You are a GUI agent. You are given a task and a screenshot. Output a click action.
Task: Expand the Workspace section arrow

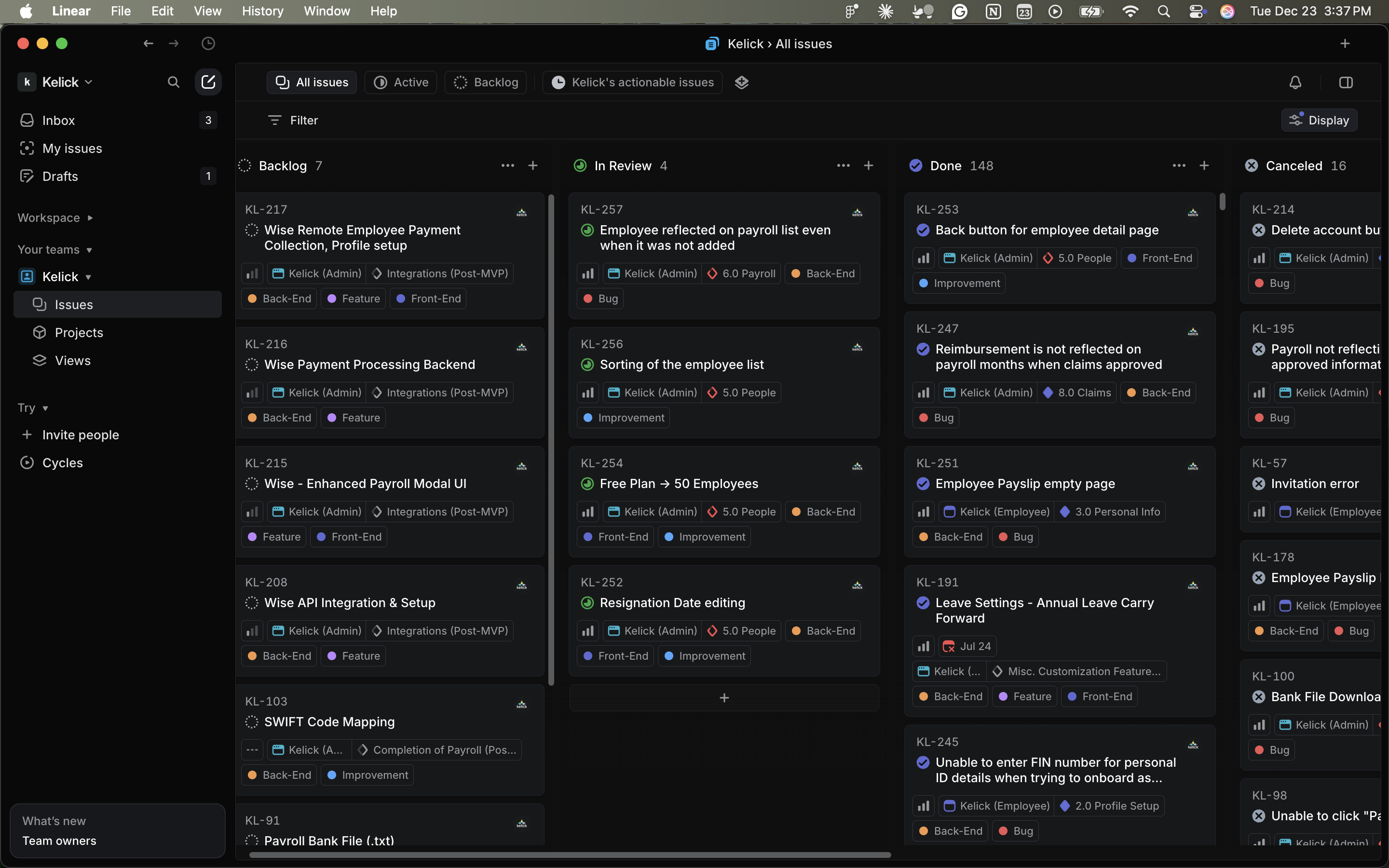pos(90,218)
